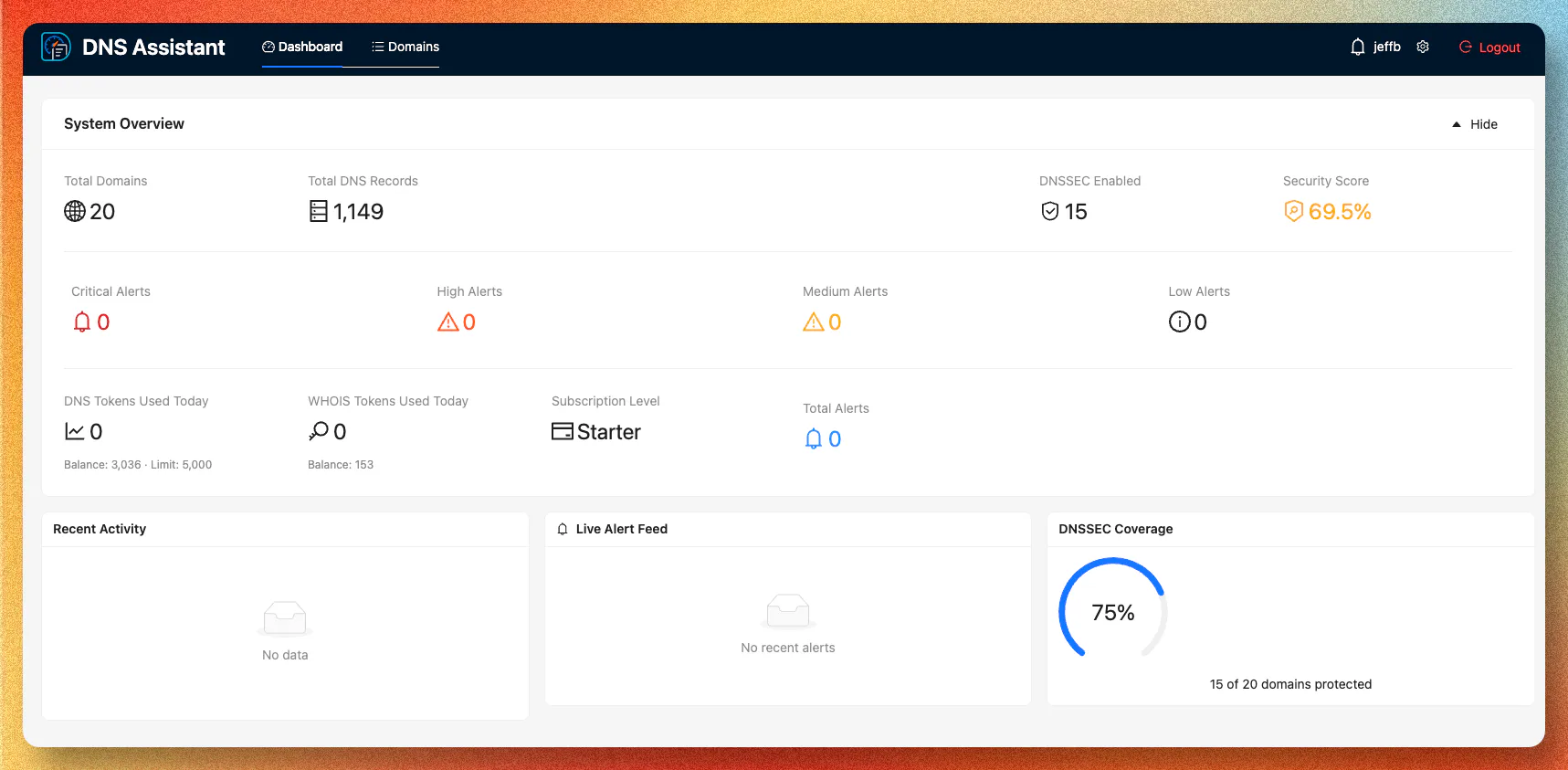Click the DNS Tokens line chart icon
The image size is (1568, 770).
[75, 431]
